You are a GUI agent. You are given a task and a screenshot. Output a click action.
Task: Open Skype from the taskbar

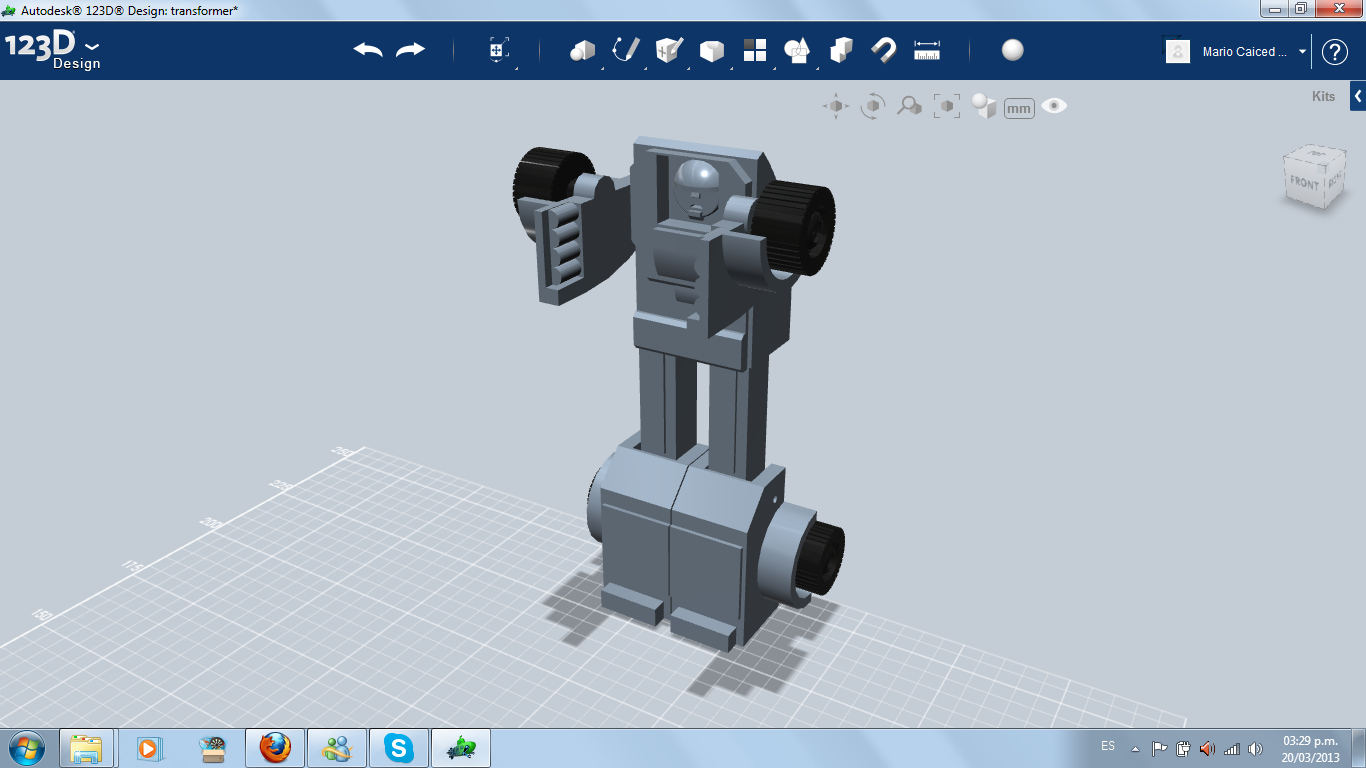(x=399, y=747)
